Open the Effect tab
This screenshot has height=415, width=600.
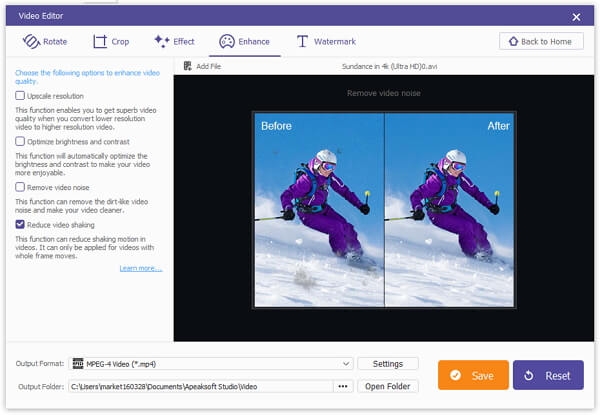click(x=174, y=41)
